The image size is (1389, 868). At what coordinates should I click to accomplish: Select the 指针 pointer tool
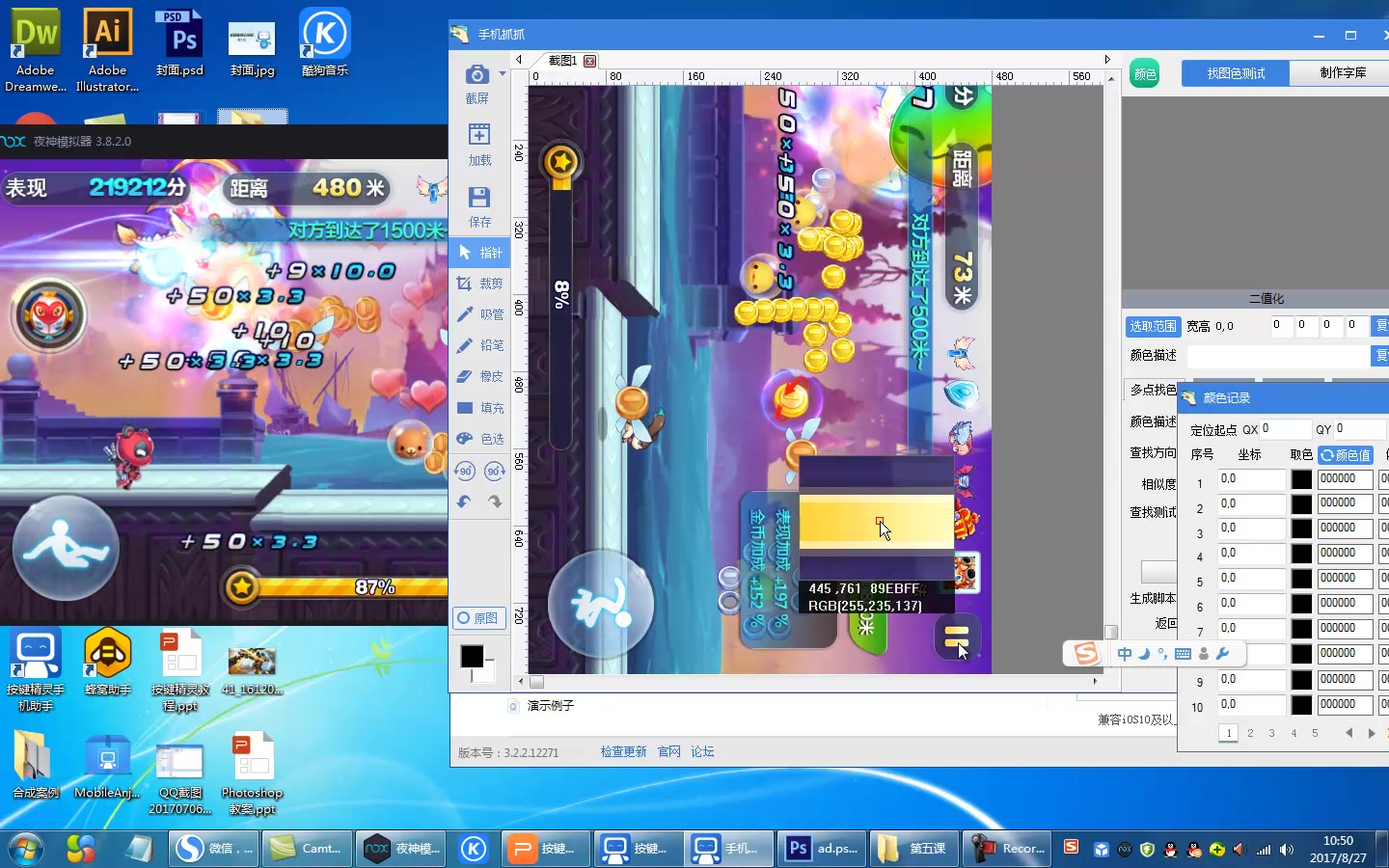tap(479, 253)
